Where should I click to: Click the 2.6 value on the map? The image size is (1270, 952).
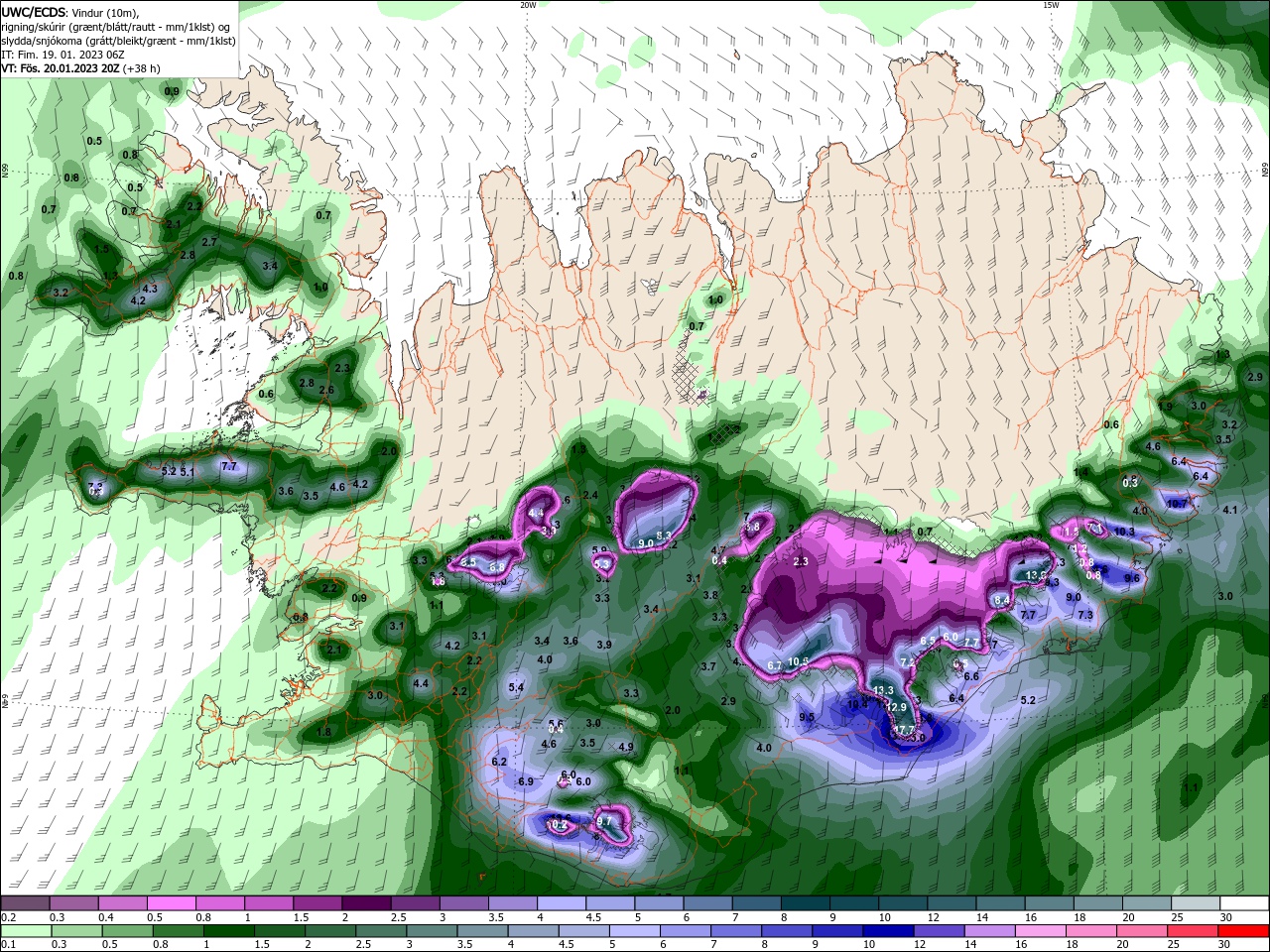point(326,390)
